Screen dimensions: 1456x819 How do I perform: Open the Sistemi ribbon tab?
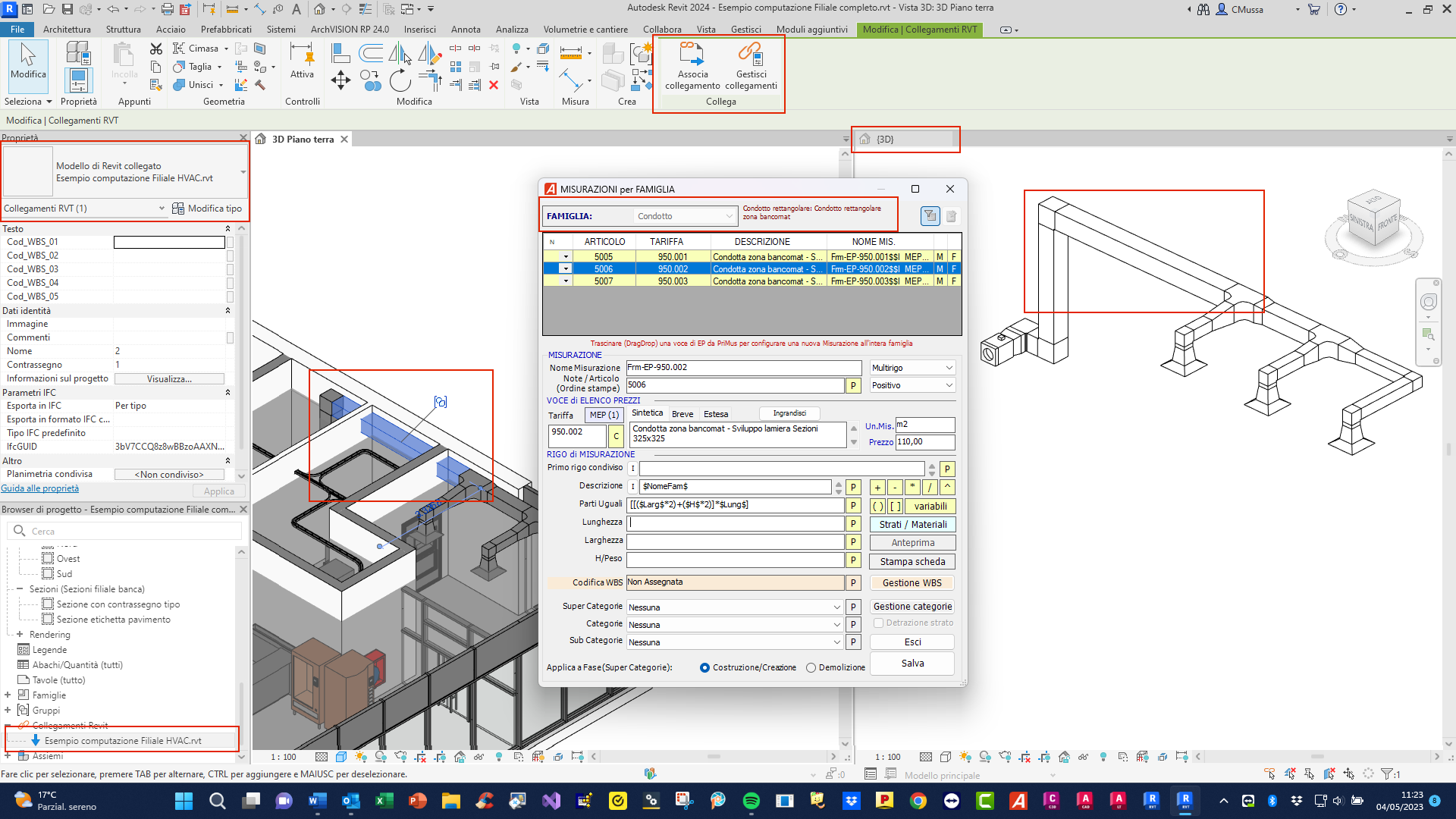281,30
